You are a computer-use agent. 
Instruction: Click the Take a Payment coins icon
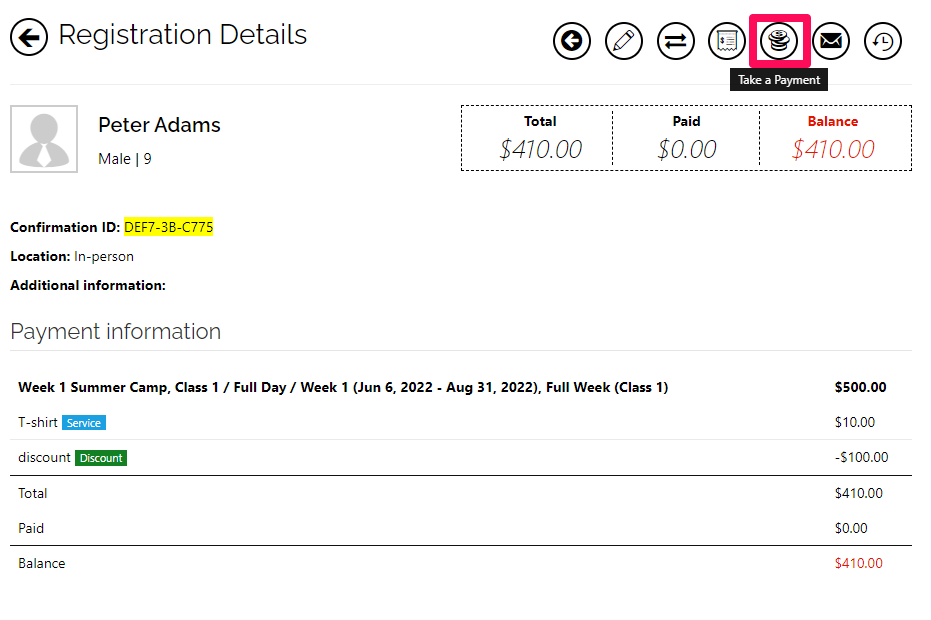click(x=779, y=41)
